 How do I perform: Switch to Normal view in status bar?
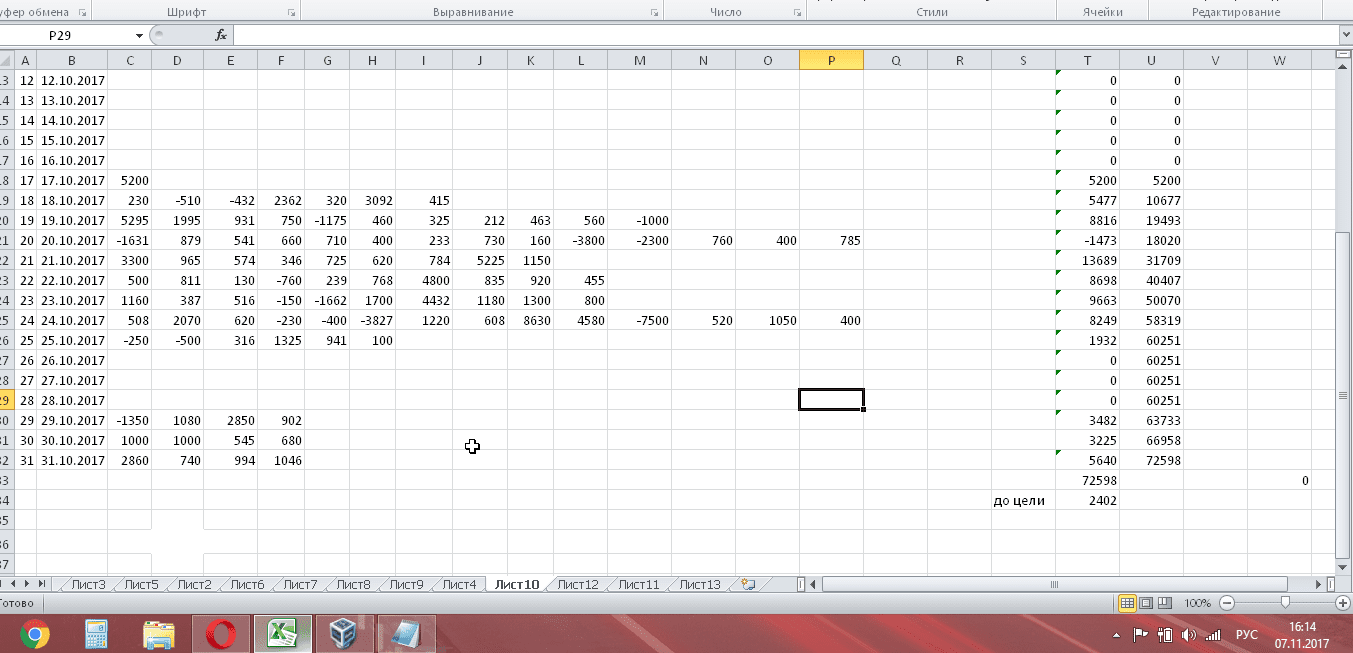pyautogui.click(x=1127, y=603)
